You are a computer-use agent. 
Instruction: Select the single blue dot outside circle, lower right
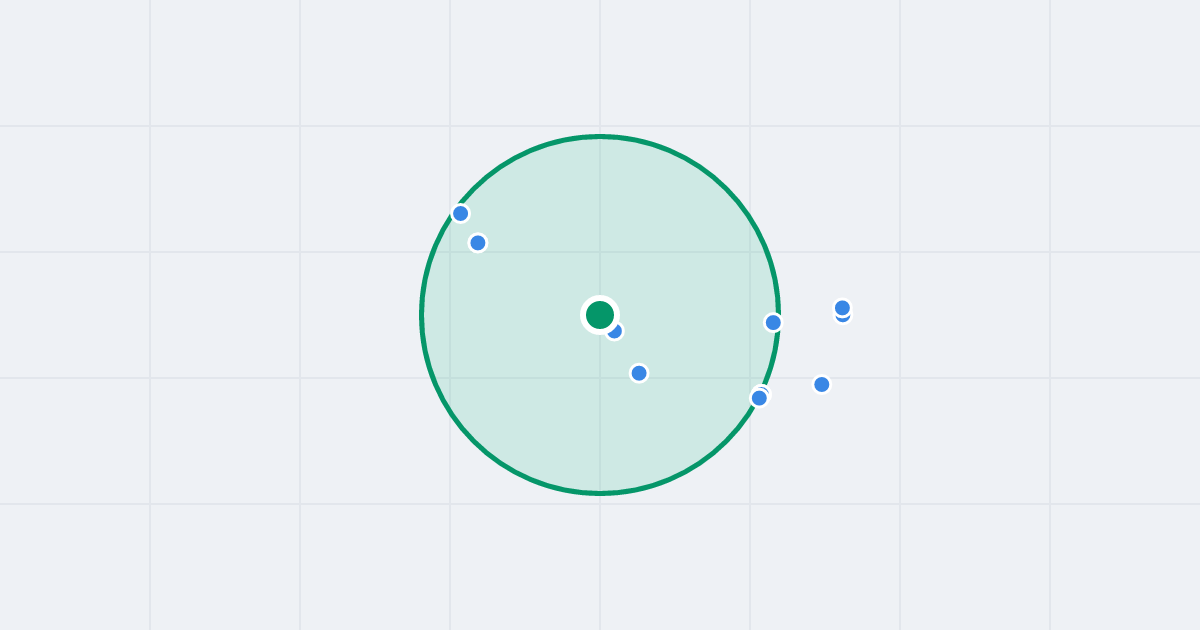822,384
